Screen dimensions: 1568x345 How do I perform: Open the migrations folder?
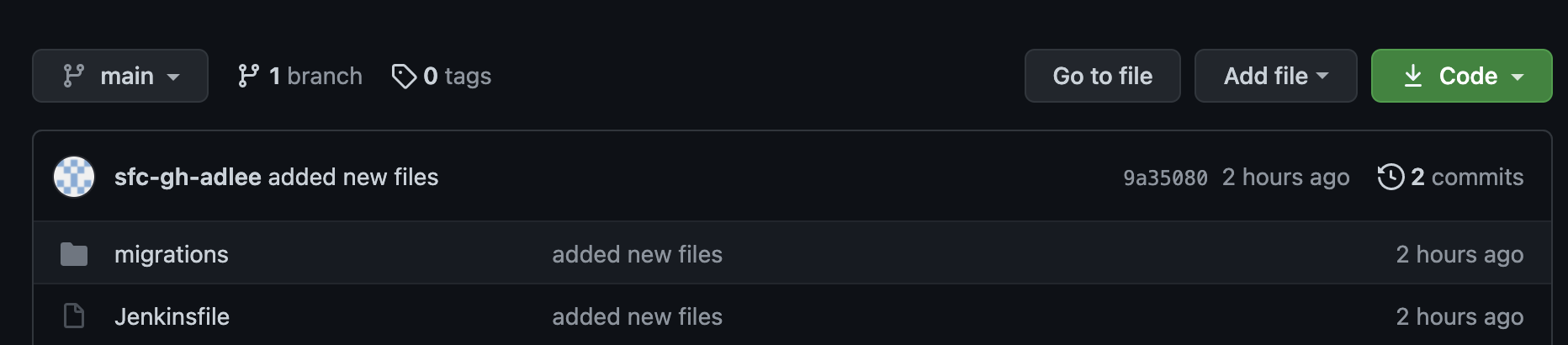pyautogui.click(x=172, y=254)
